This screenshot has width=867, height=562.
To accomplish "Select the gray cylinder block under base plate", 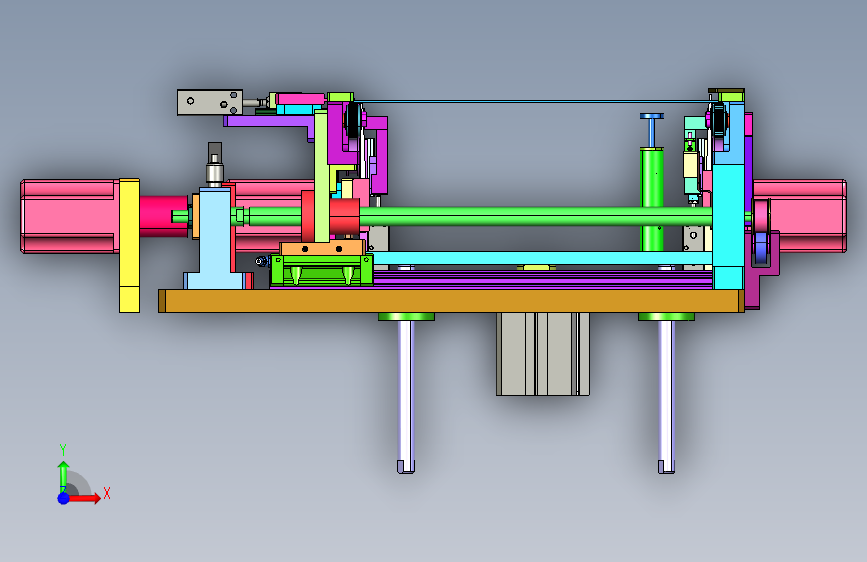I will coord(542,354).
